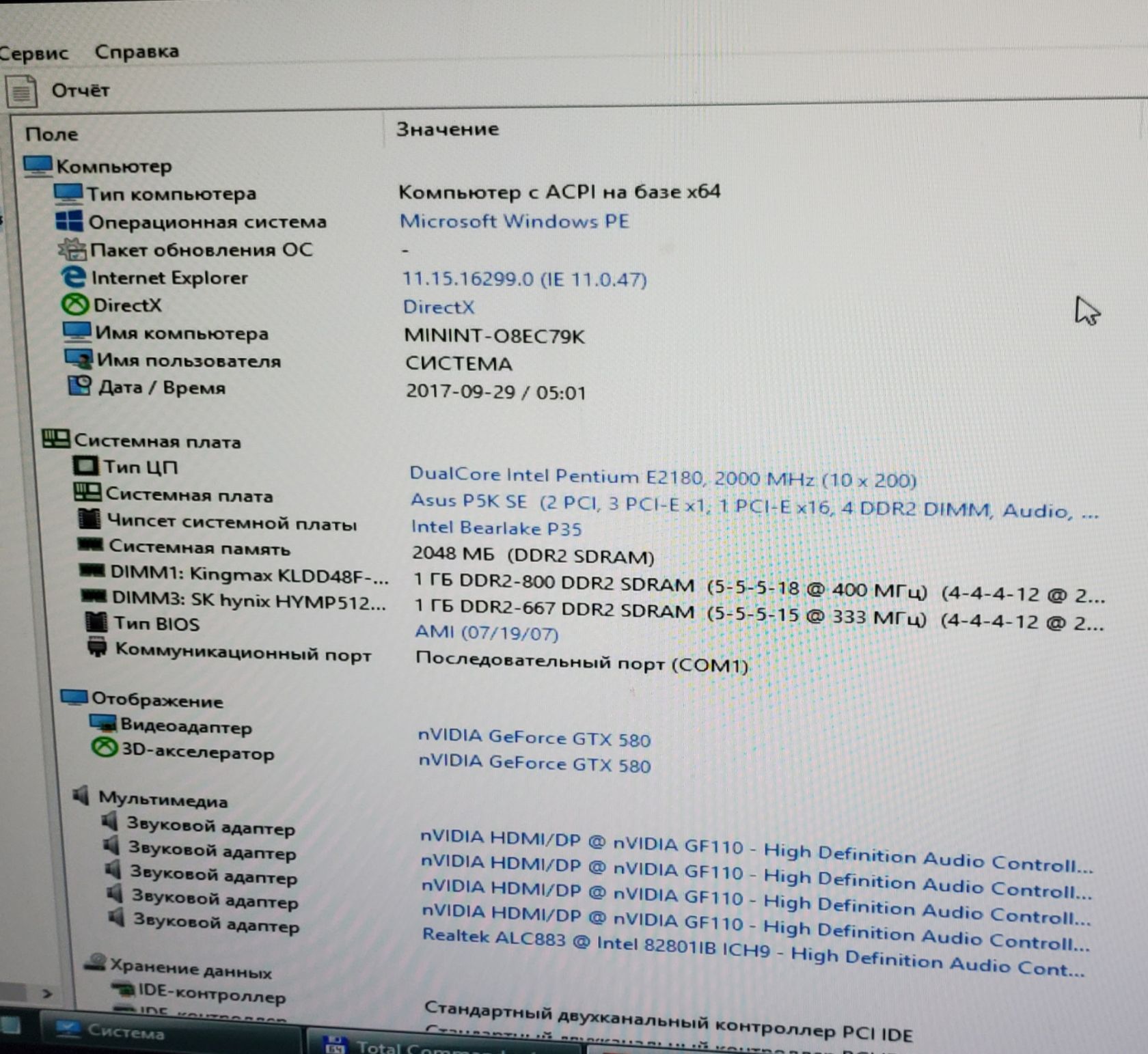
Task: Click the Имя пользователя icon
Action: point(79,359)
